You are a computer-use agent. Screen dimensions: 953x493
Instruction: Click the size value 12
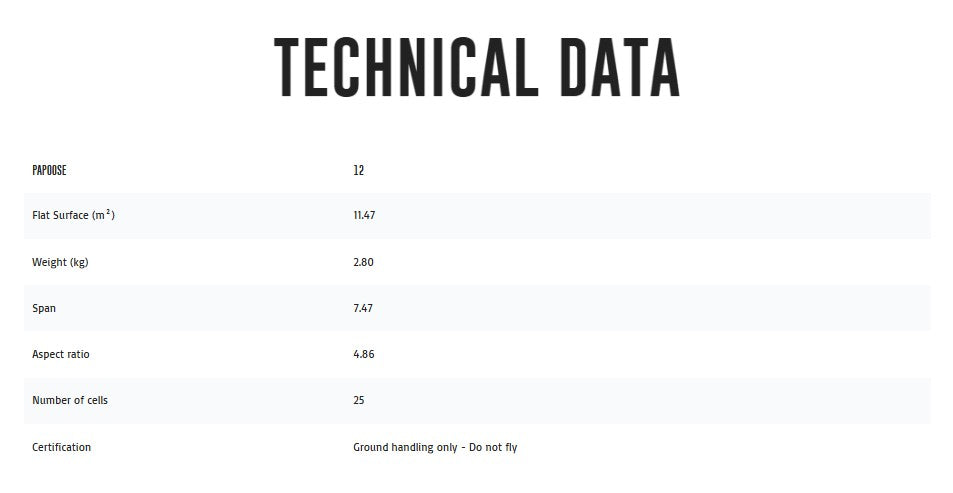click(x=359, y=170)
